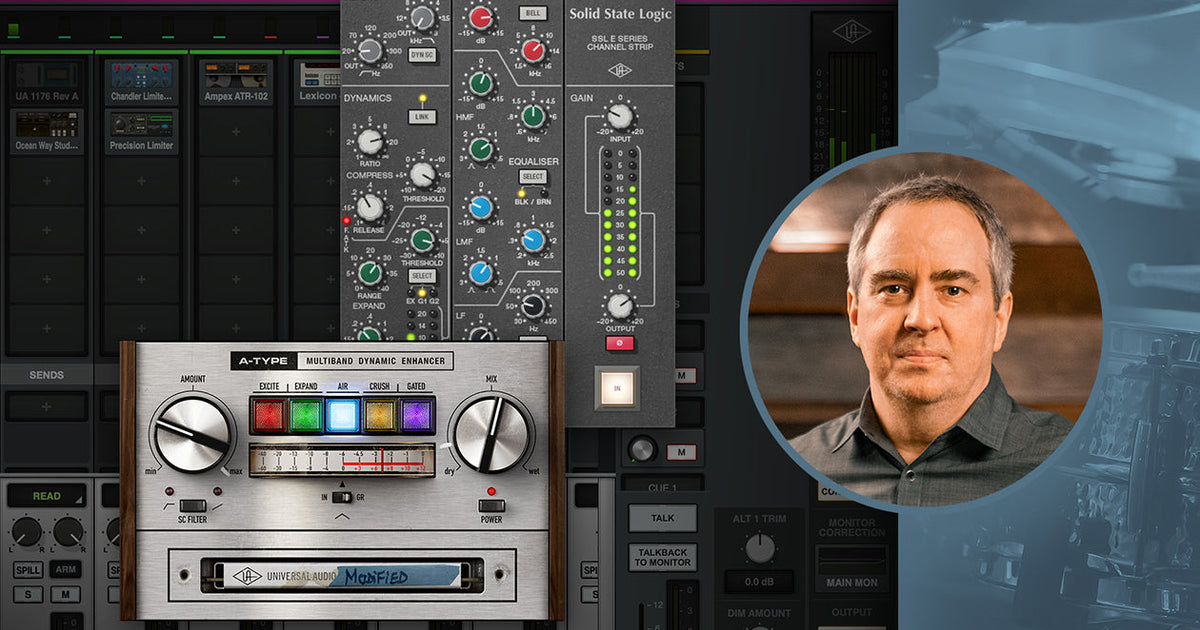This screenshot has height=630, width=1200.
Task: Open the Ampex ATR-102 plugin insert
Action: click(236, 83)
